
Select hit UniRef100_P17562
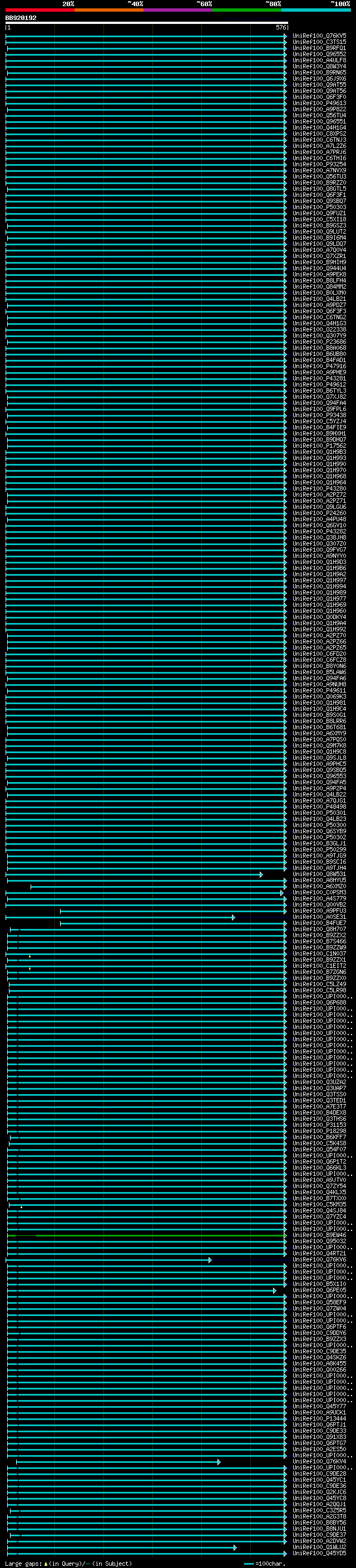[x=319, y=446]
